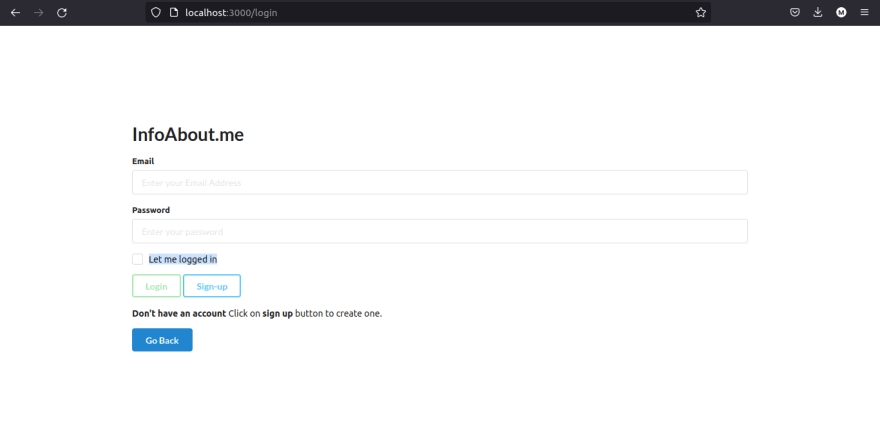Screen dimensions: 880x448
Task: Click the InfoAbout.me heading
Action: (187, 135)
